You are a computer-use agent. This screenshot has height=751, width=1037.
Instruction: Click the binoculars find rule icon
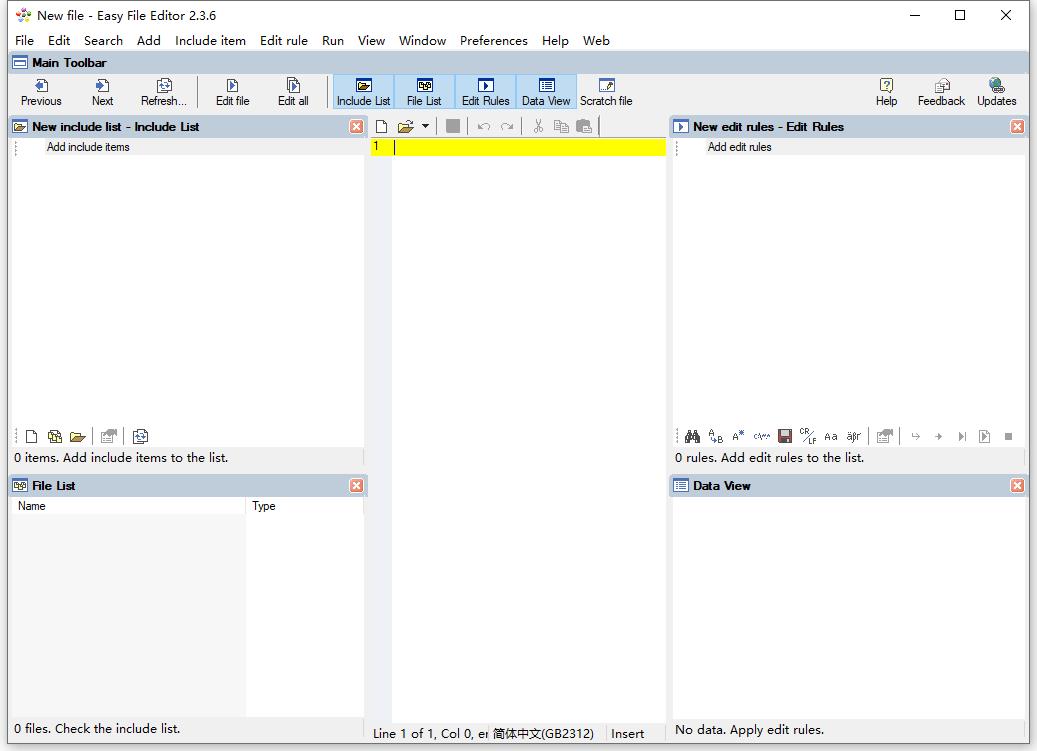tap(692, 436)
